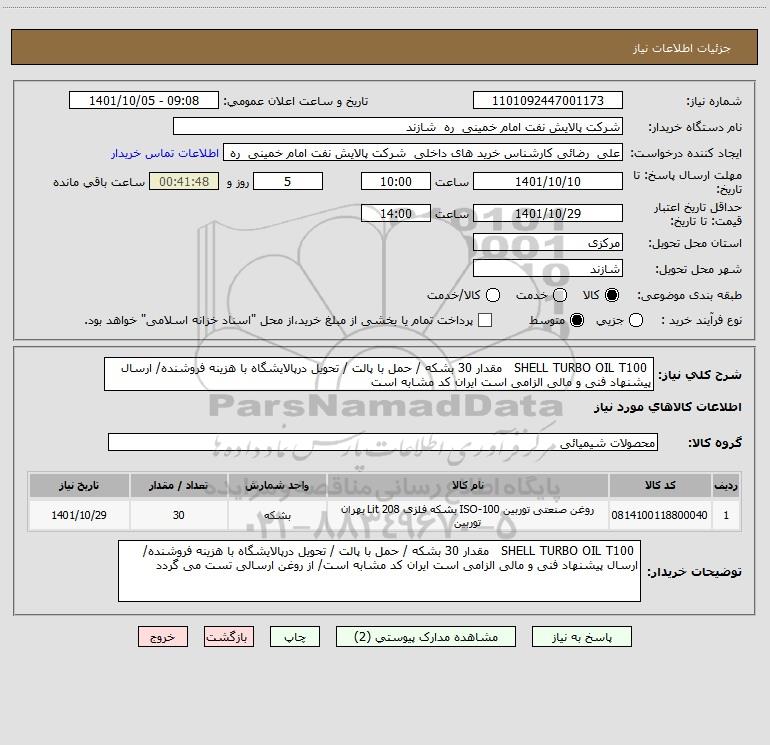The height and width of the screenshot is (745, 770).
Task: Select the کالا/خدمت radio option
Action: click(493, 295)
